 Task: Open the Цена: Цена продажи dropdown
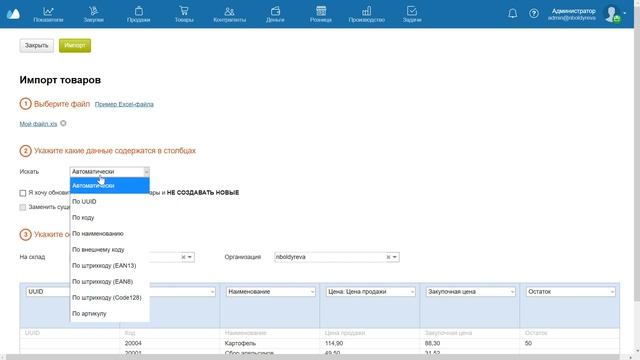(x=371, y=292)
